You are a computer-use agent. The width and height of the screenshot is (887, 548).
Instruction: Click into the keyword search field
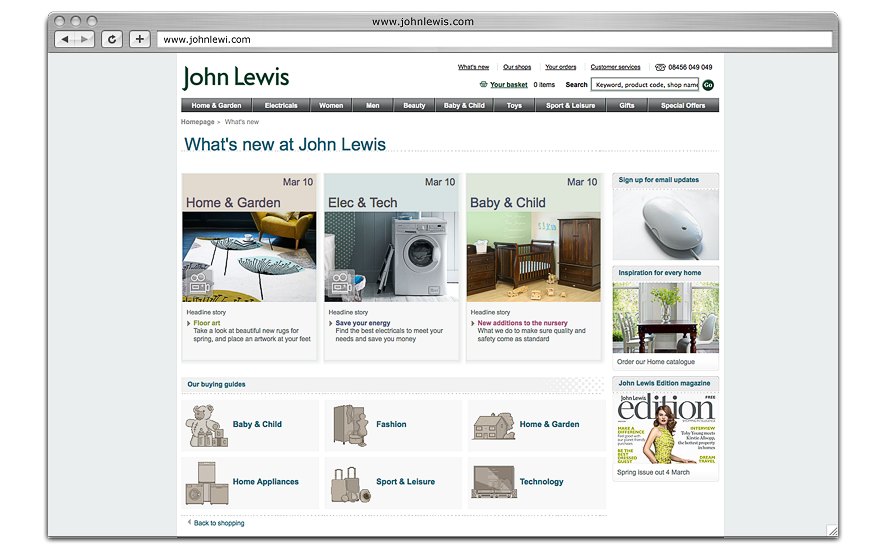[644, 85]
